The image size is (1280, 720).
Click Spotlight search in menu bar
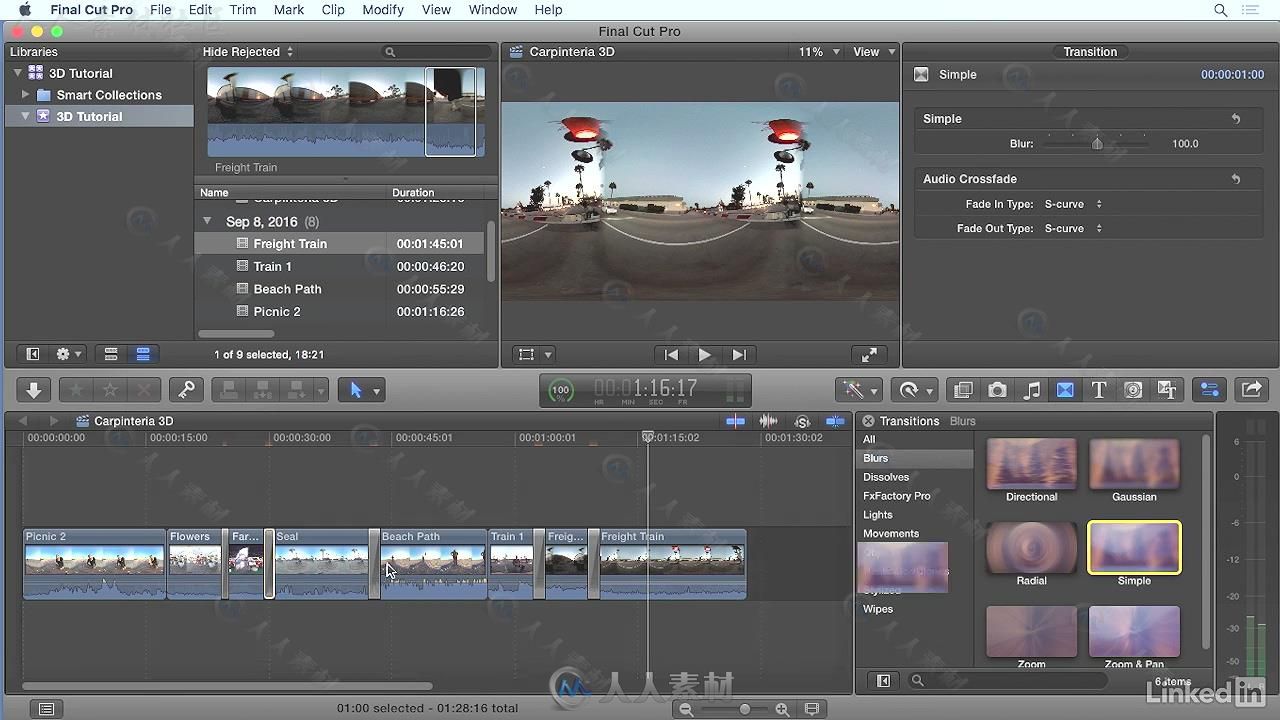click(1220, 10)
